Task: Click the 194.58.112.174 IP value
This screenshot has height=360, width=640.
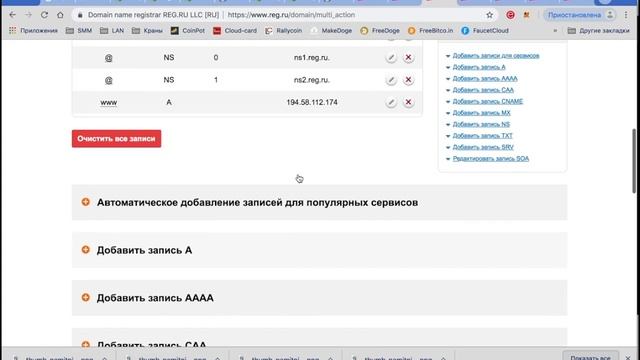Action: 312,102
